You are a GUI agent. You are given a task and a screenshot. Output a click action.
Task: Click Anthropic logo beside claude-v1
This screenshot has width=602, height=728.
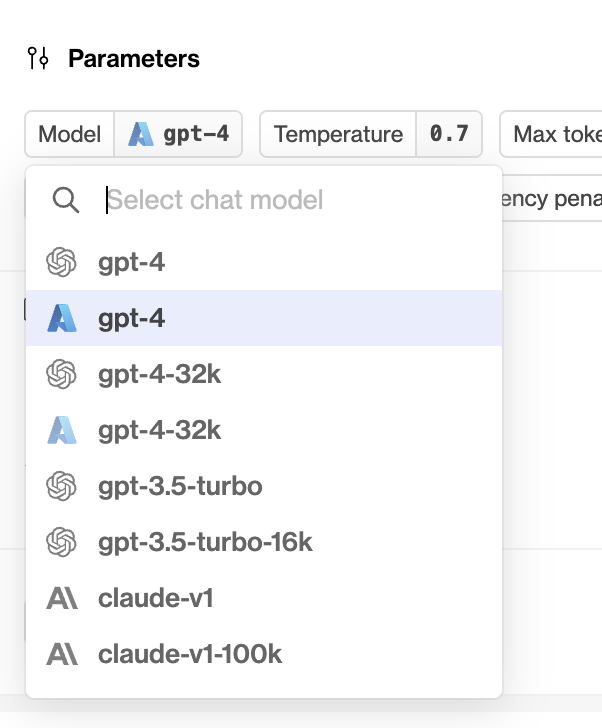pos(62,598)
